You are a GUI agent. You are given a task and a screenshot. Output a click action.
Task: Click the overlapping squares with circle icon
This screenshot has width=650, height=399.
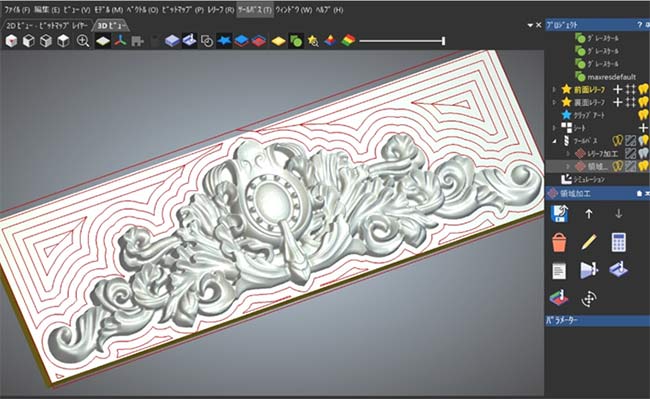pyautogui.click(x=207, y=41)
